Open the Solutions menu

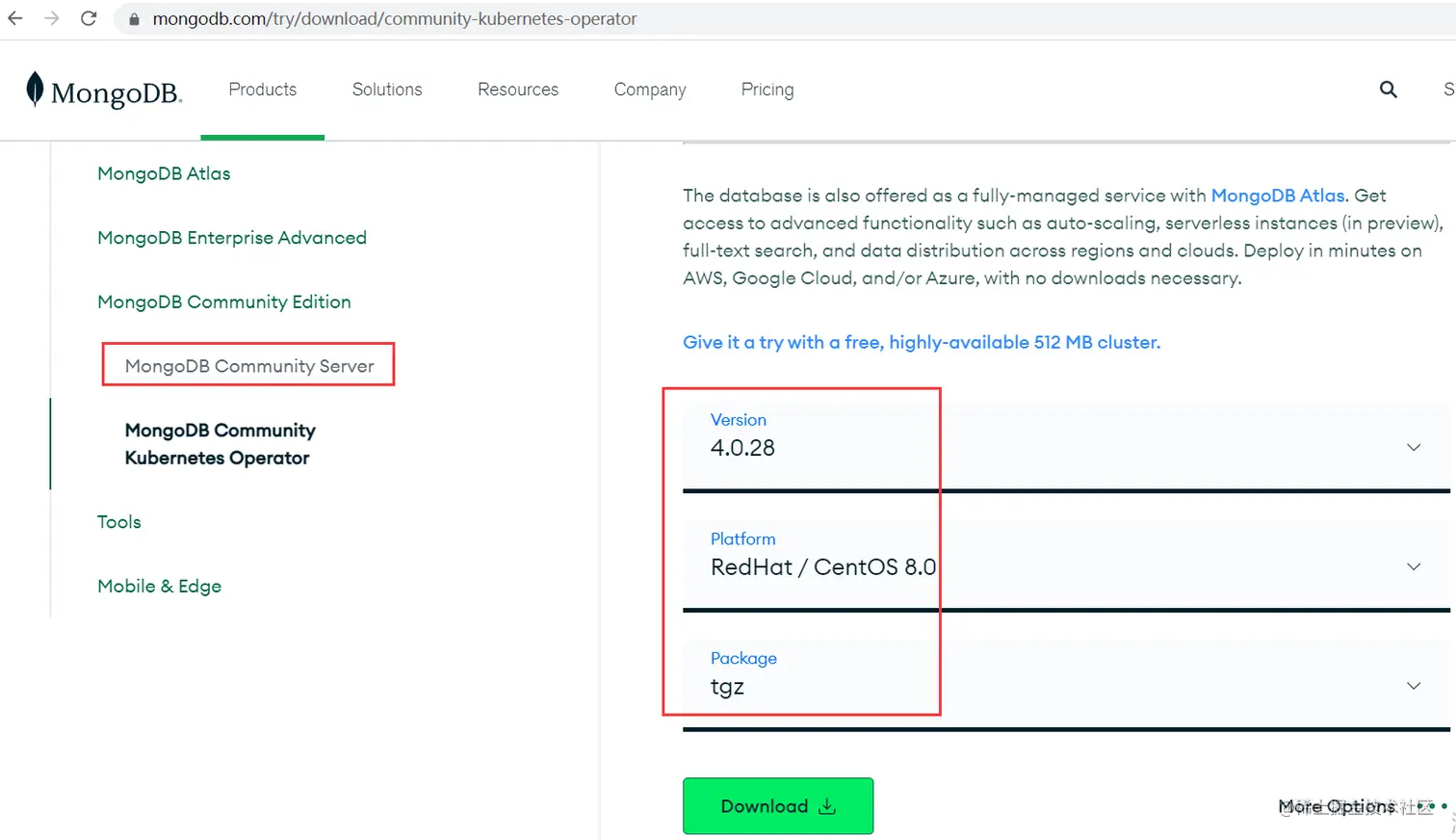click(387, 90)
